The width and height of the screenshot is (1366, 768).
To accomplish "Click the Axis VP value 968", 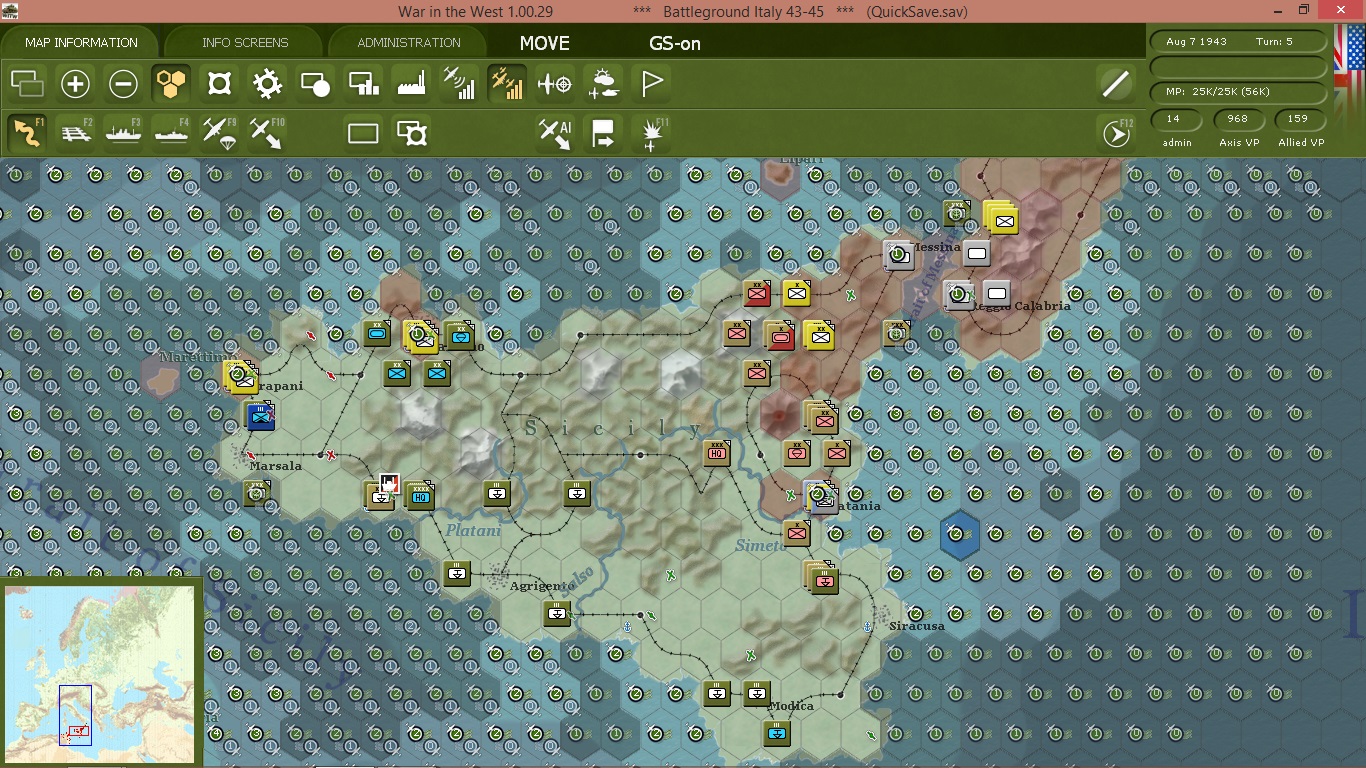I will 1238,119.
